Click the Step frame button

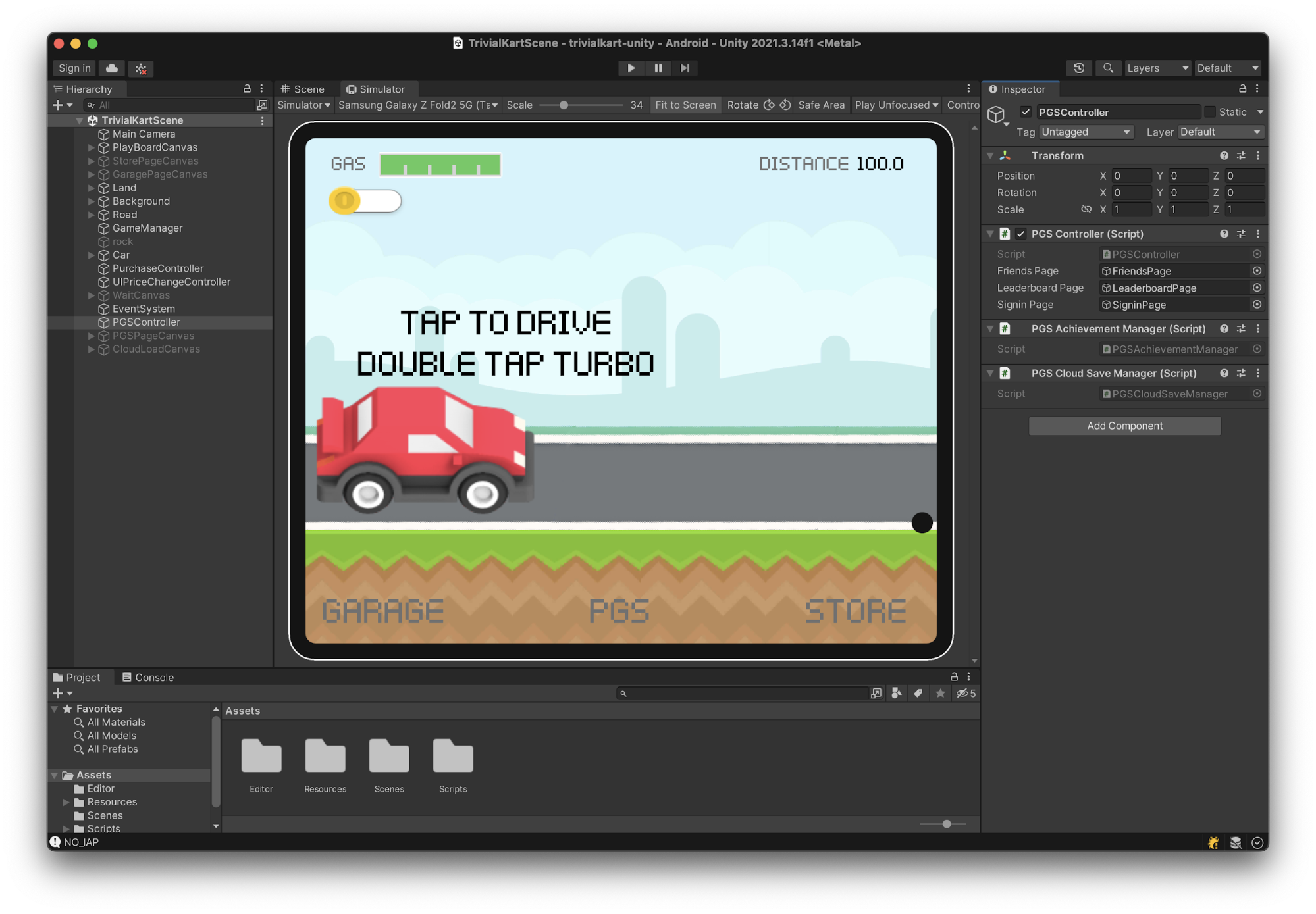pos(685,68)
